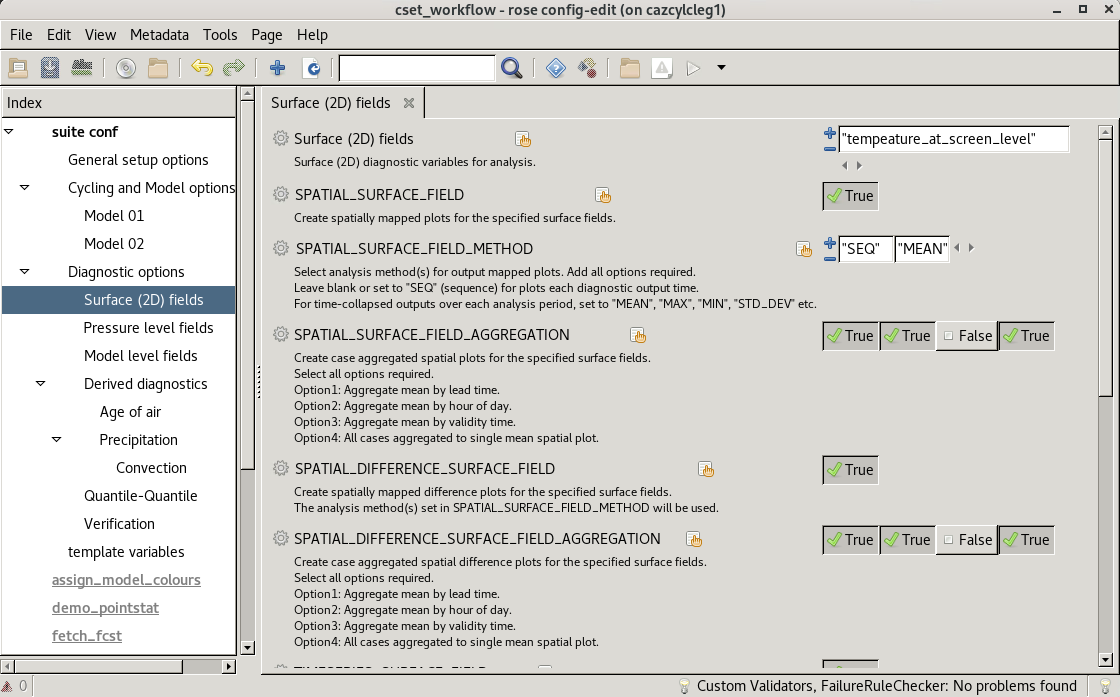Image resolution: width=1120 pixels, height=697 pixels.
Task: Click the suite folder toolbar icon
Action: click(x=629, y=69)
